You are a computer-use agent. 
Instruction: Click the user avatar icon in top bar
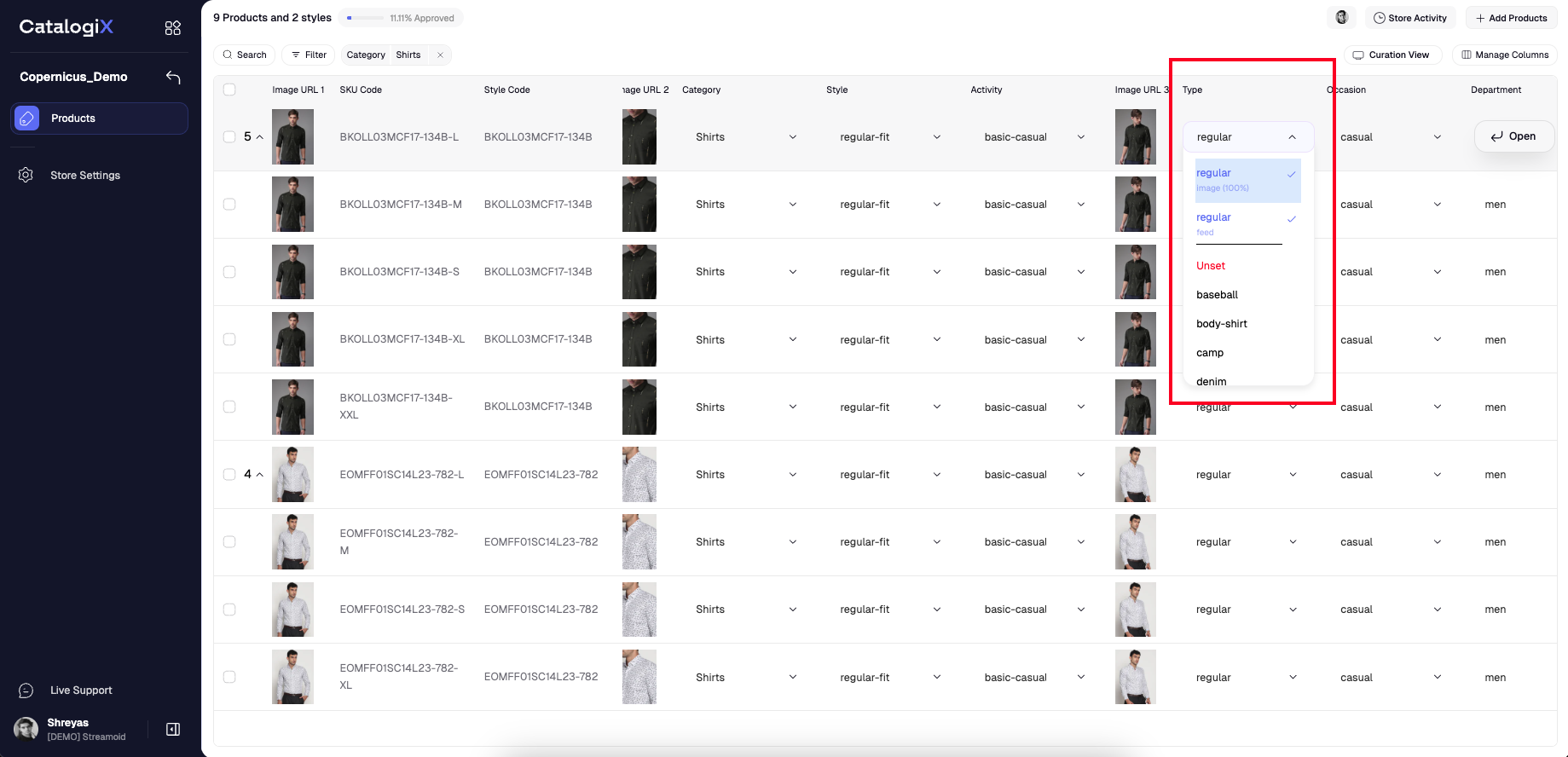click(x=1341, y=18)
